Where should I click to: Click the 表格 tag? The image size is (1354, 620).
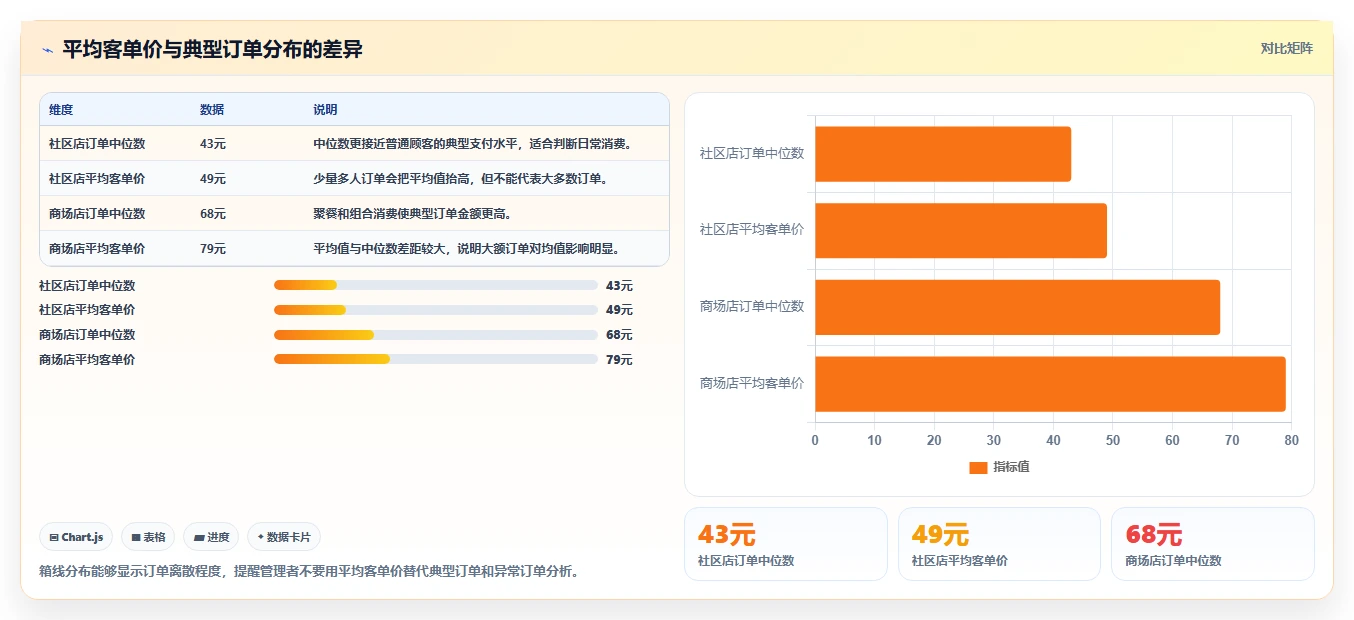pyautogui.click(x=148, y=537)
